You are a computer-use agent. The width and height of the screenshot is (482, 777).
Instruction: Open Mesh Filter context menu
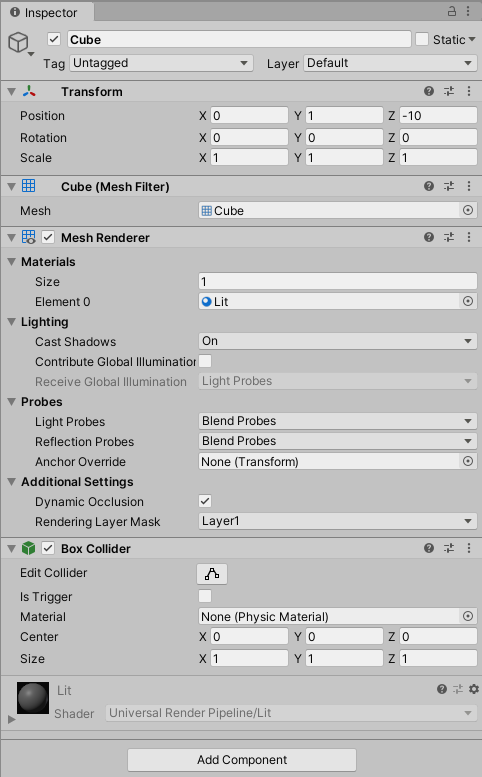coord(469,186)
